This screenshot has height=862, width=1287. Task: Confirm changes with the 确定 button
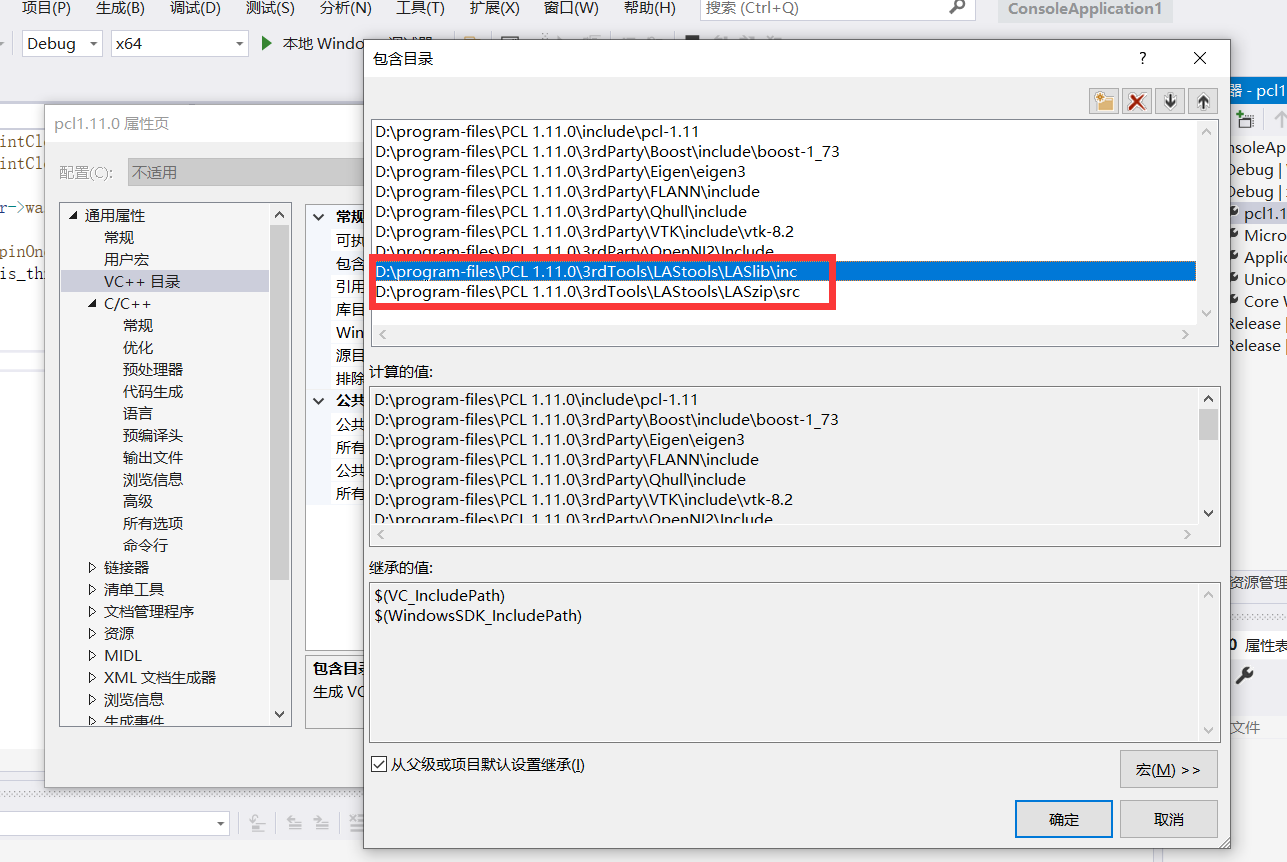[x=1063, y=818]
